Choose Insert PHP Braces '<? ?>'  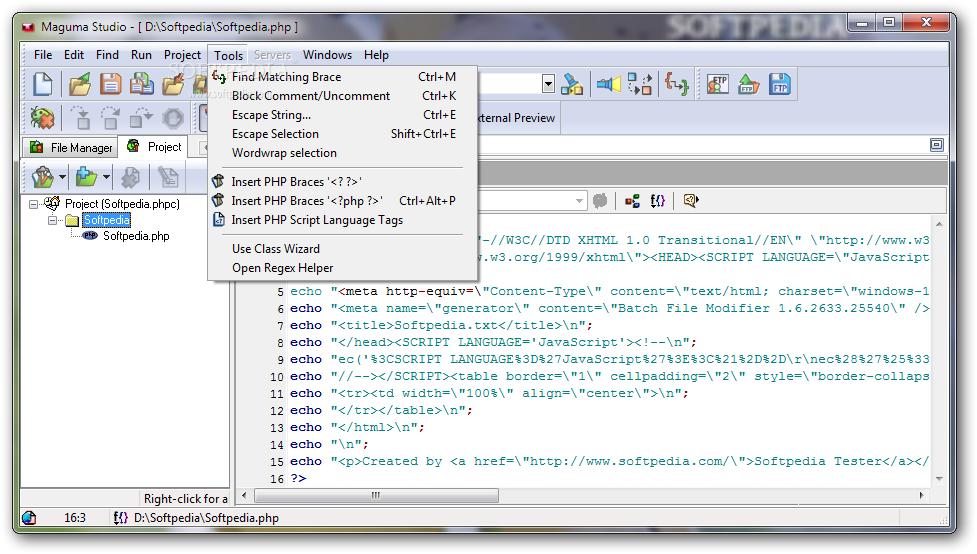(343, 181)
